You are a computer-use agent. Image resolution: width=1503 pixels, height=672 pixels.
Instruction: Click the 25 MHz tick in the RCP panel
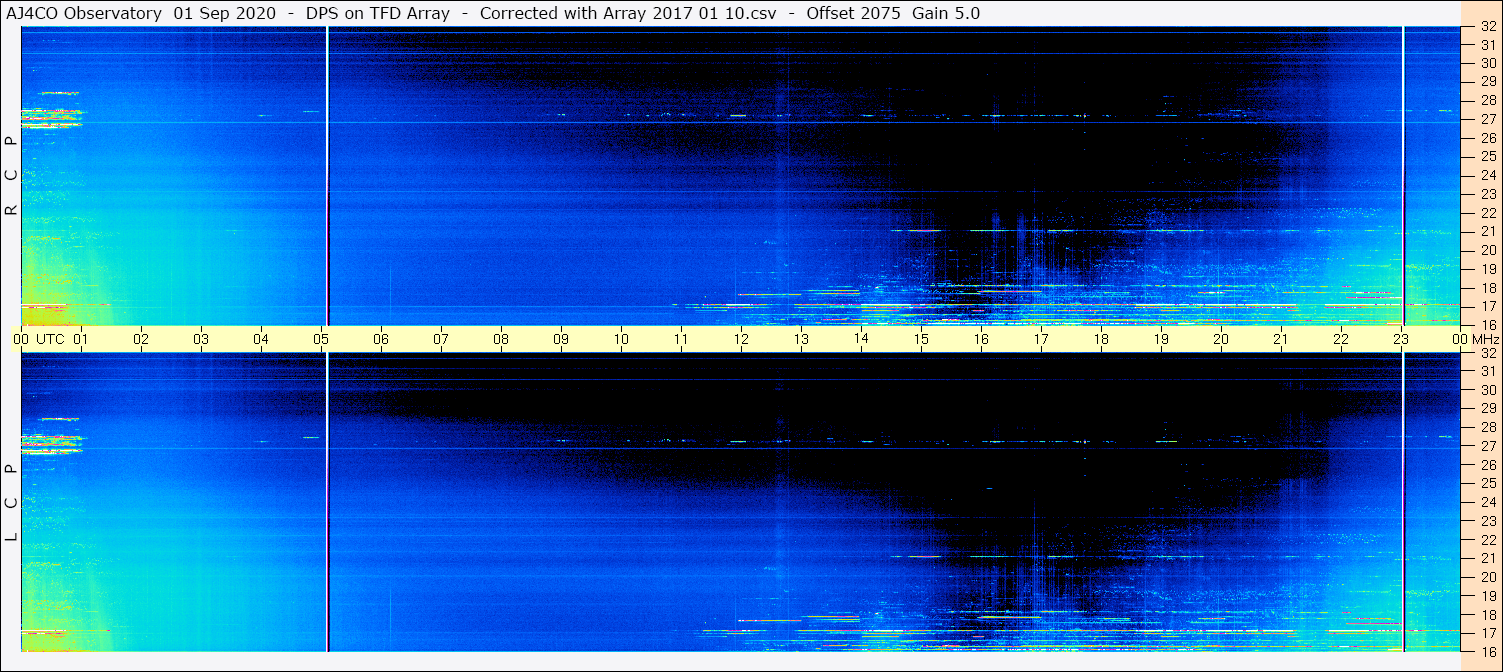tap(1487, 157)
